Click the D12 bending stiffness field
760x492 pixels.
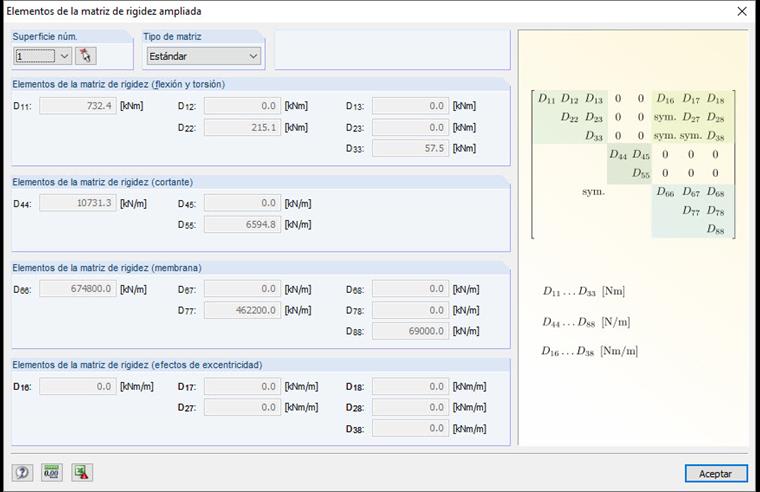point(242,106)
